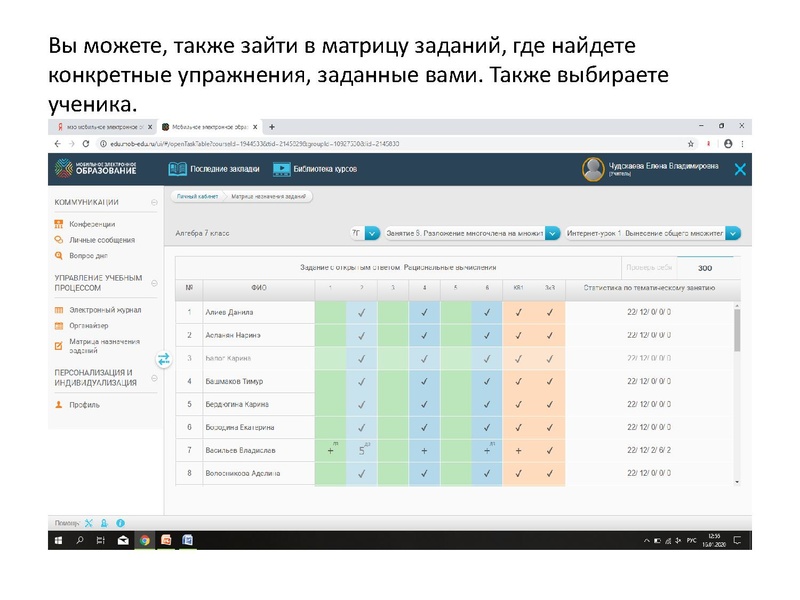The width and height of the screenshot is (800, 600).
Task: Click the blue swap arrows icon on sidebar
Action: 163,358
